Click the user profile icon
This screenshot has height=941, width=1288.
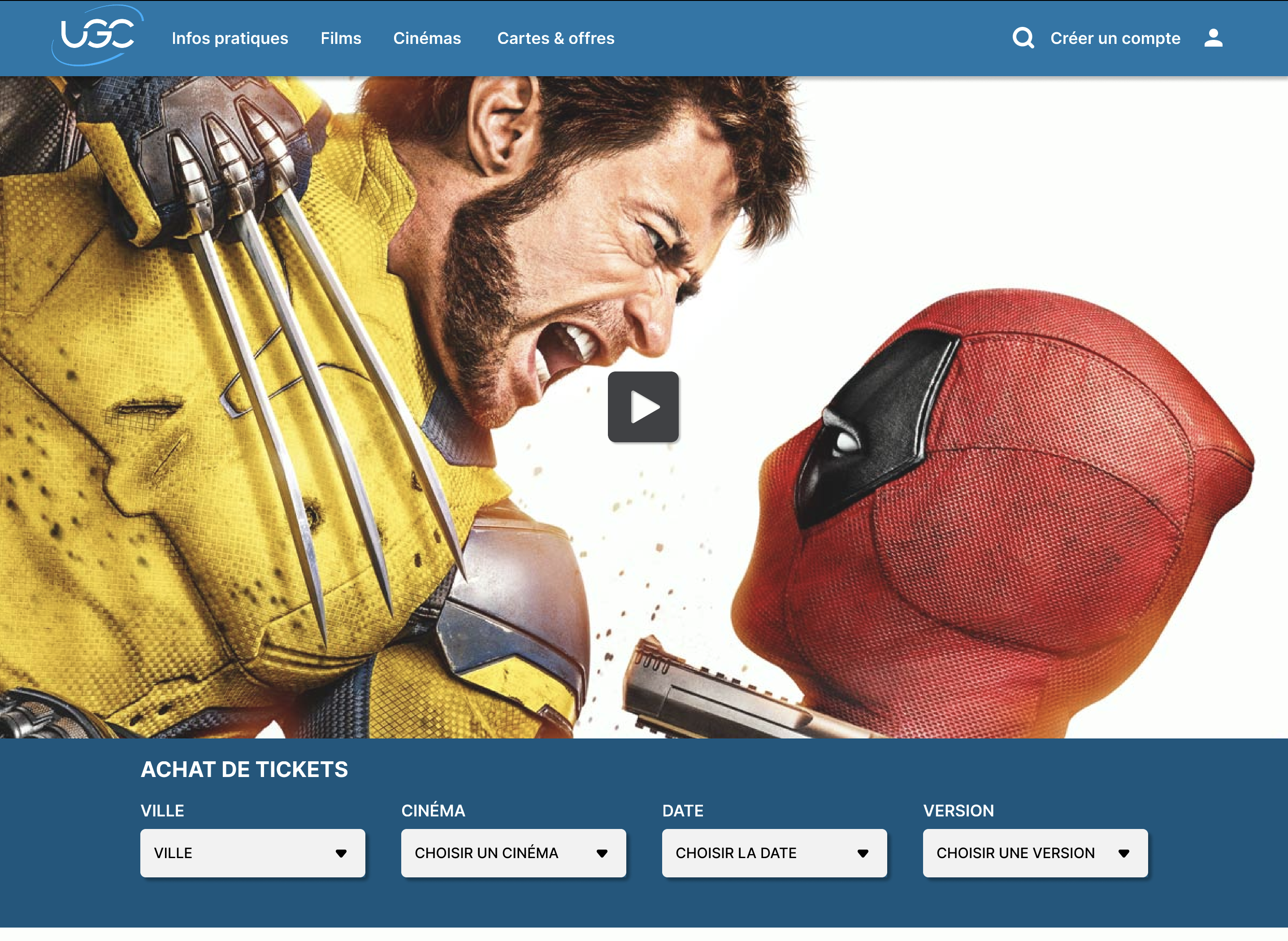pos(1213,38)
